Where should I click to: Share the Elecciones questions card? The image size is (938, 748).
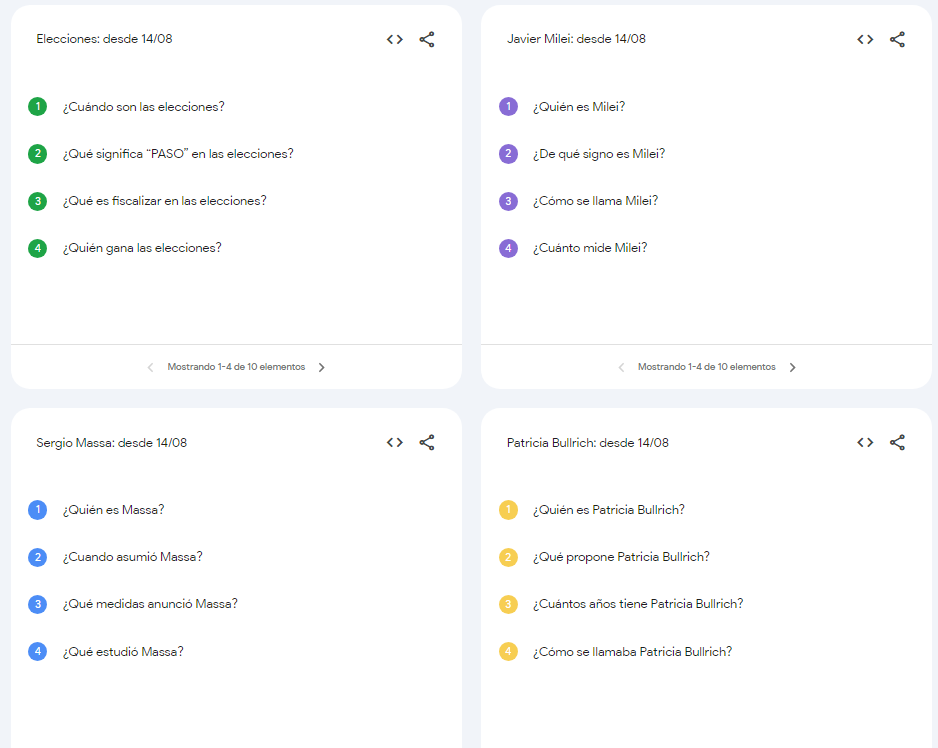point(427,40)
